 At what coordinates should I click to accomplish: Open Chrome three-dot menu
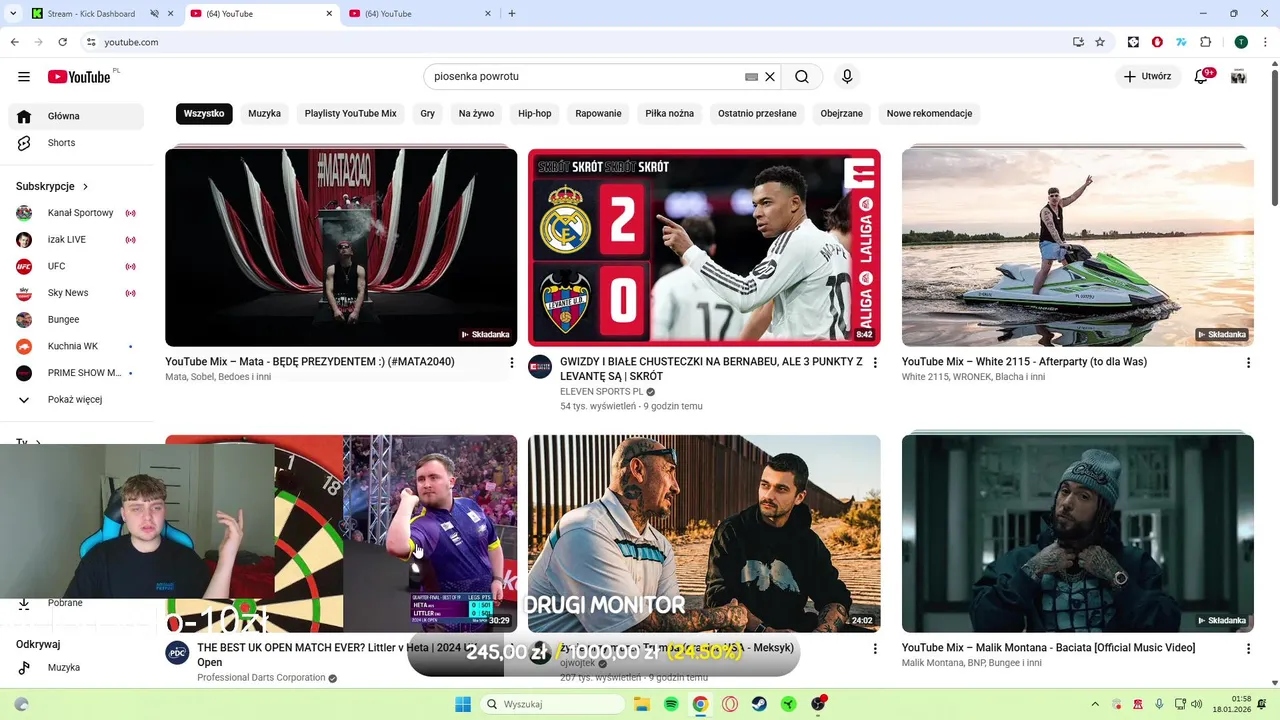pos(1266,42)
